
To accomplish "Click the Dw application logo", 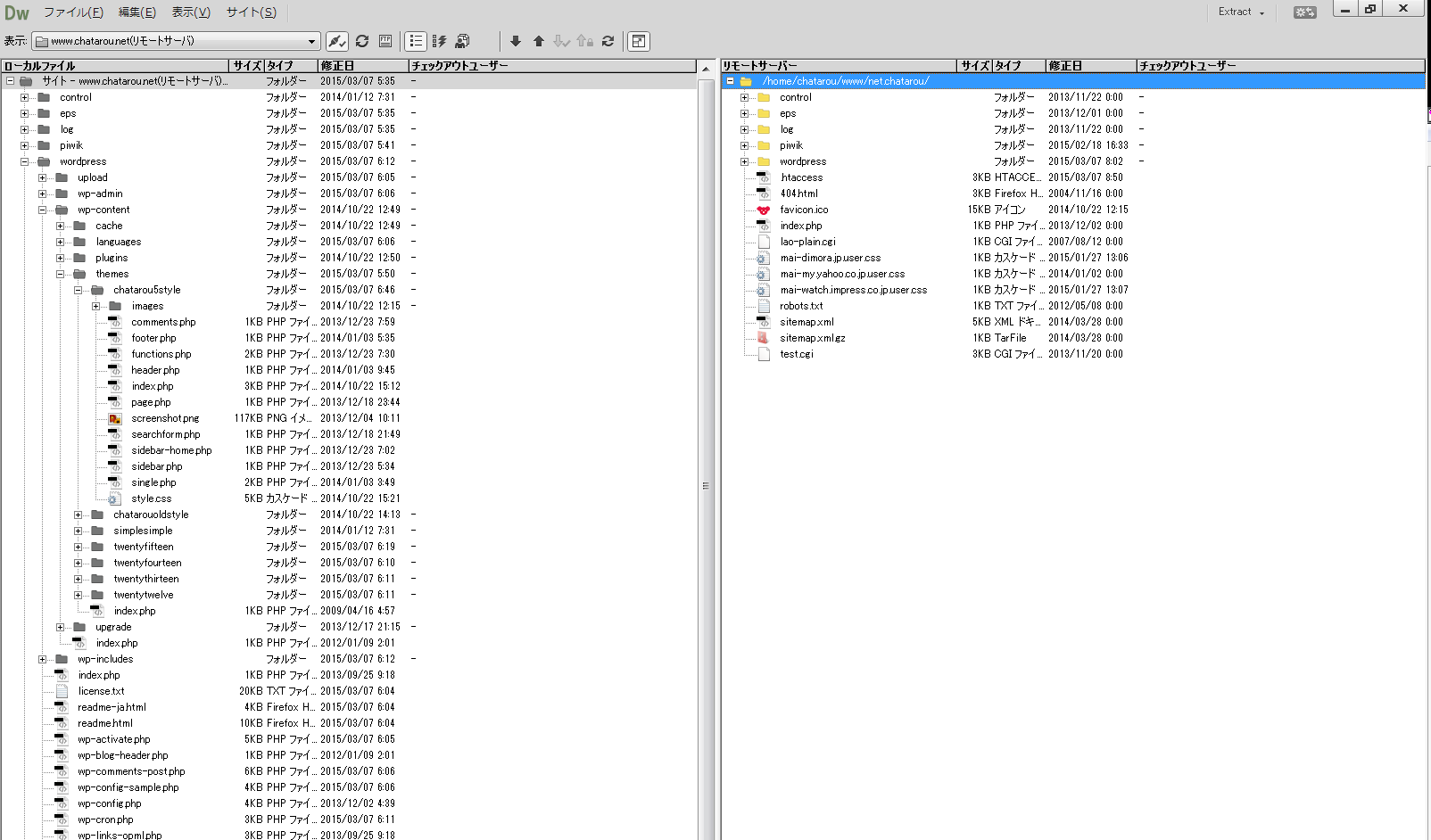I will point(17,12).
